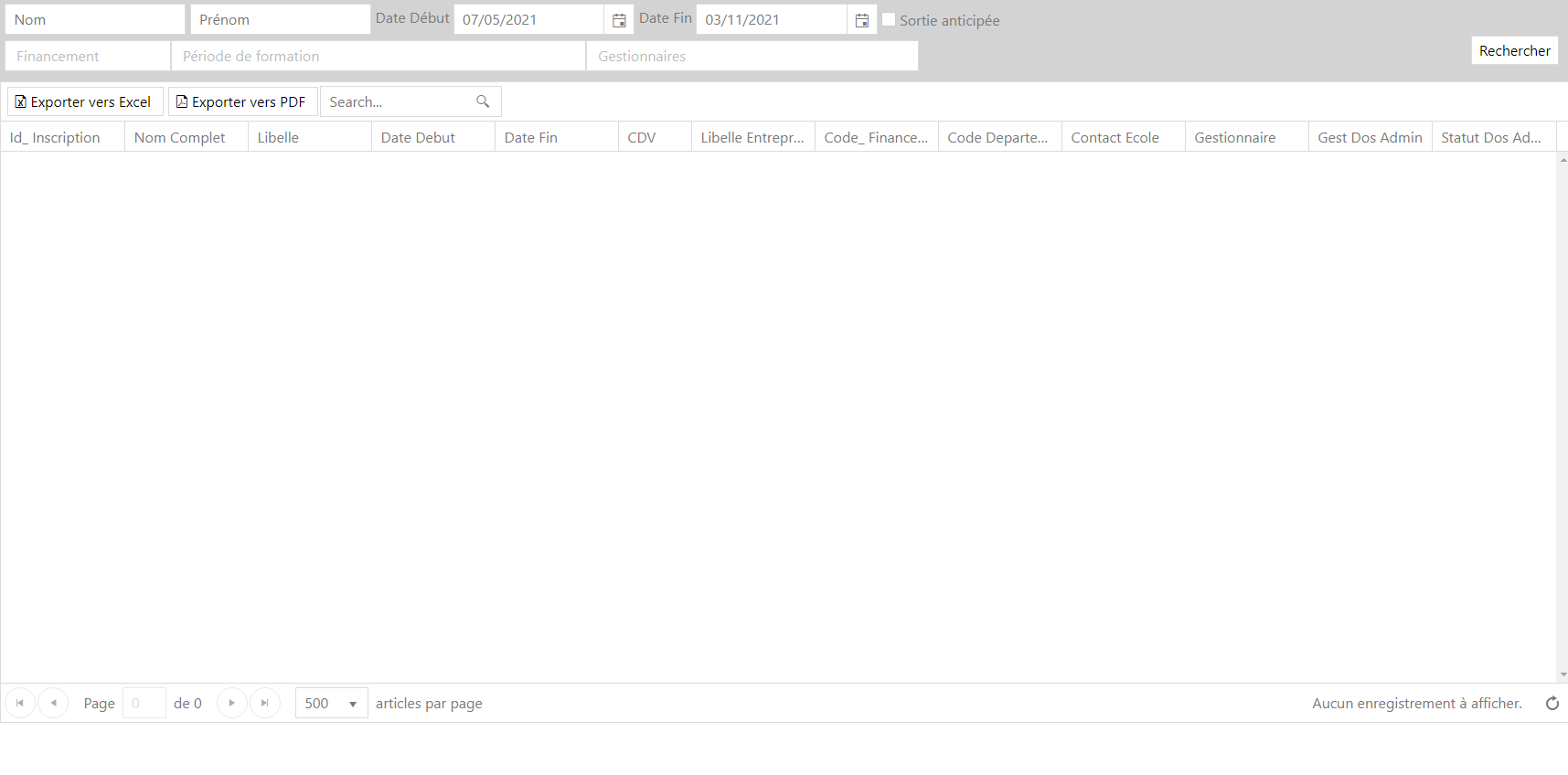Click Exporter vers Excel

84,101
